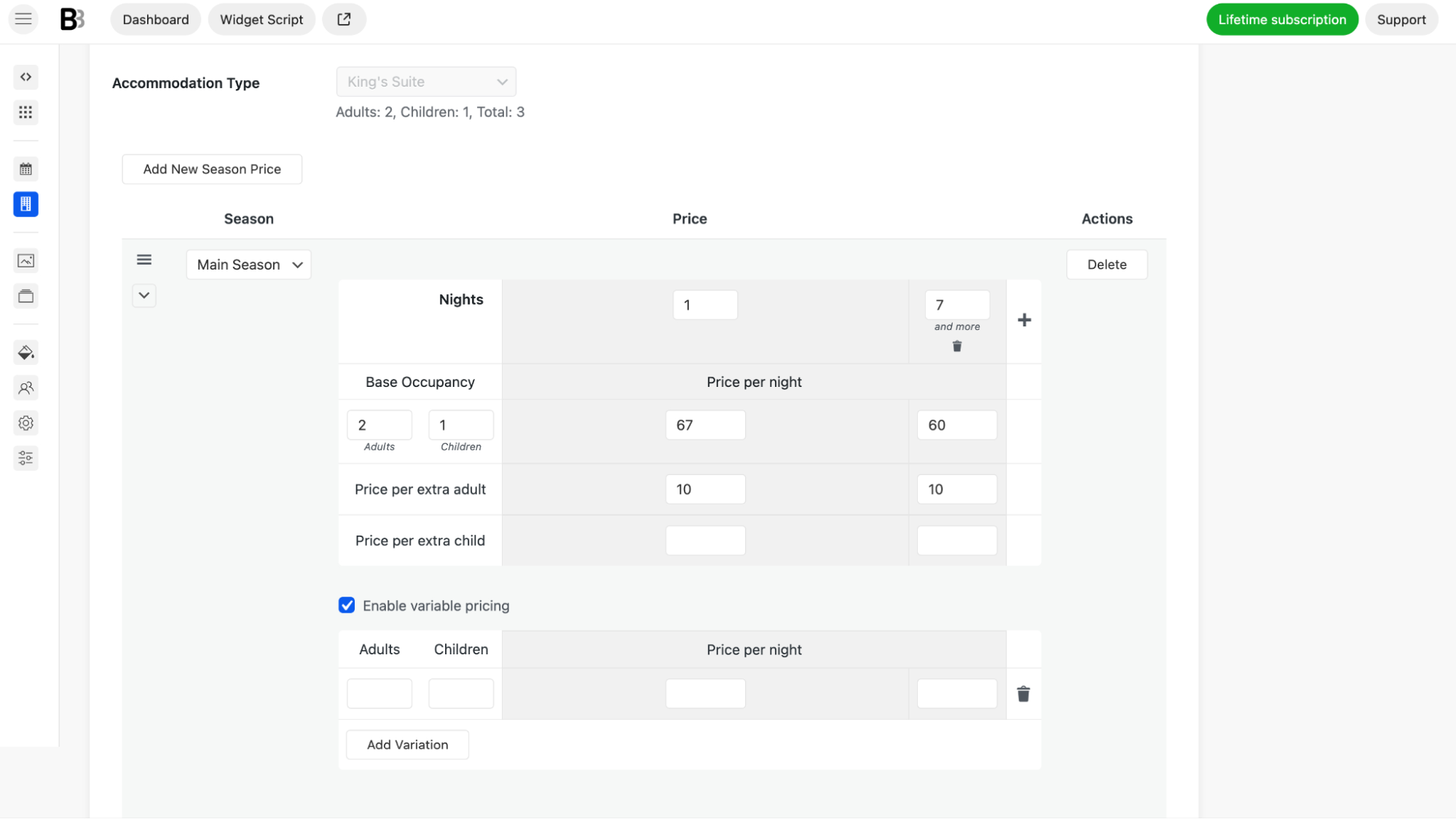Click Add Variation button
1456x819 pixels.
pyautogui.click(x=407, y=745)
